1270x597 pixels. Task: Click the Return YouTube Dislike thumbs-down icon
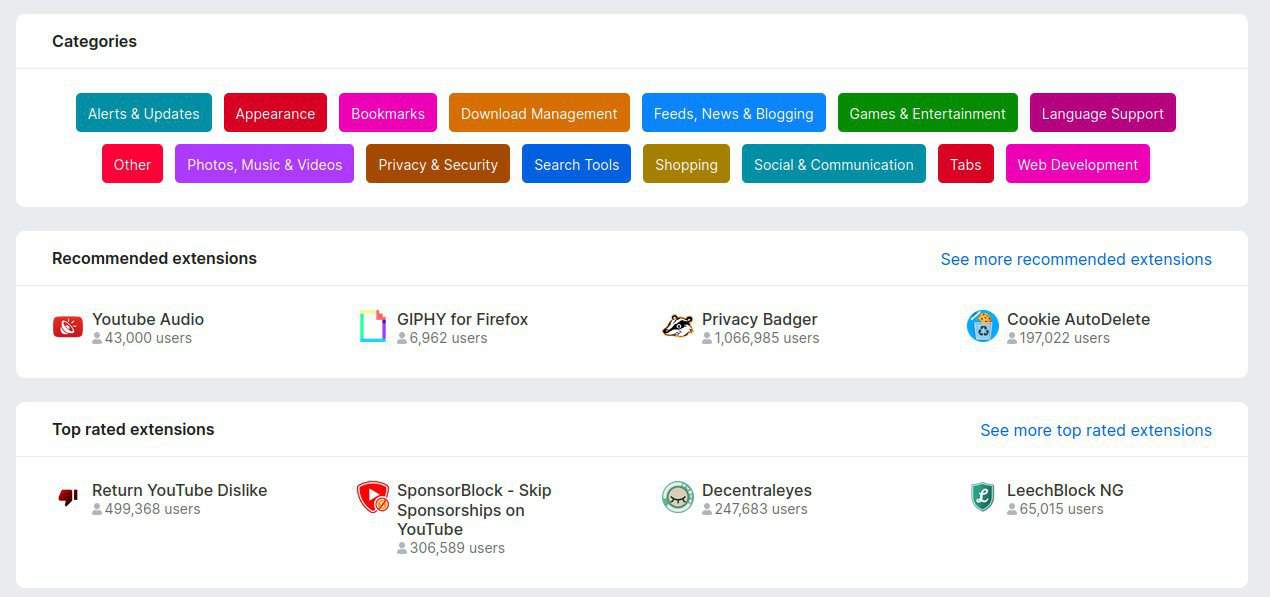tap(68, 497)
